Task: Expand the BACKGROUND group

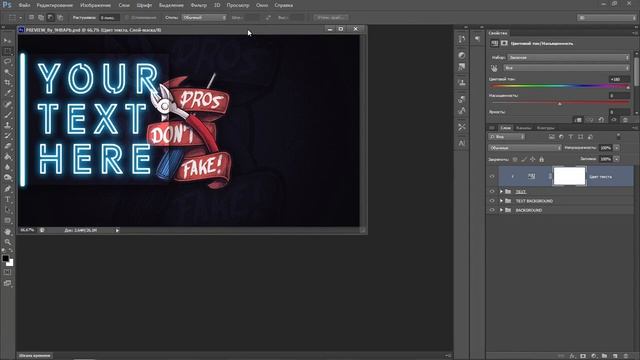Action: [501, 210]
